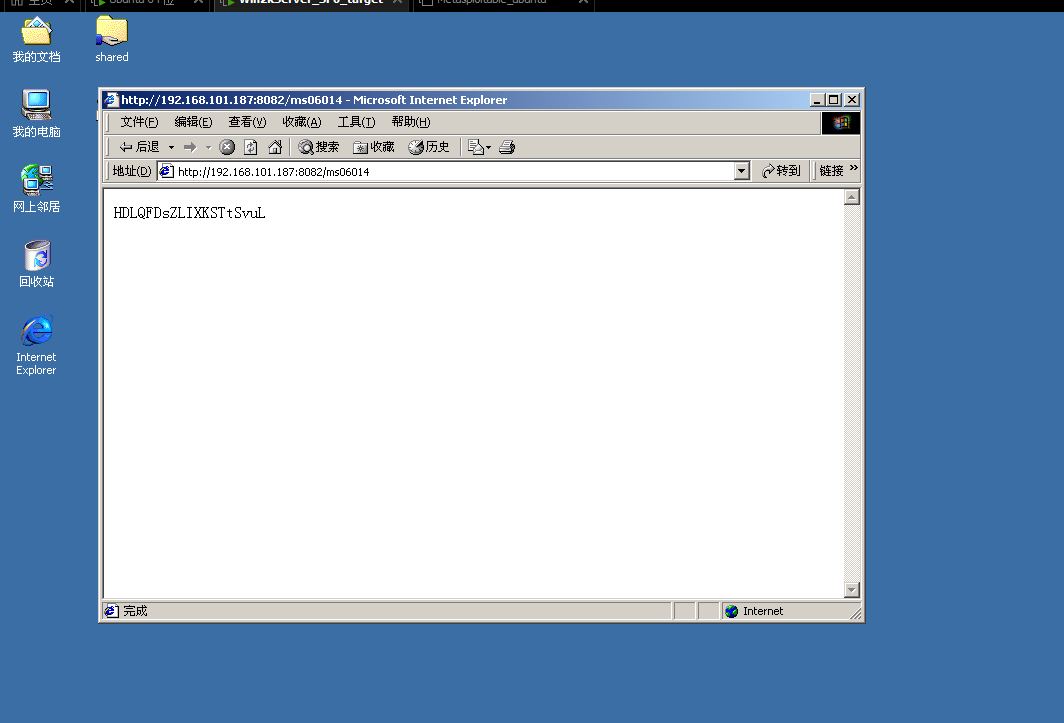This screenshot has width=1064, height=723.
Task: Select the 回收站 recycle bin icon
Action: [37, 264]
